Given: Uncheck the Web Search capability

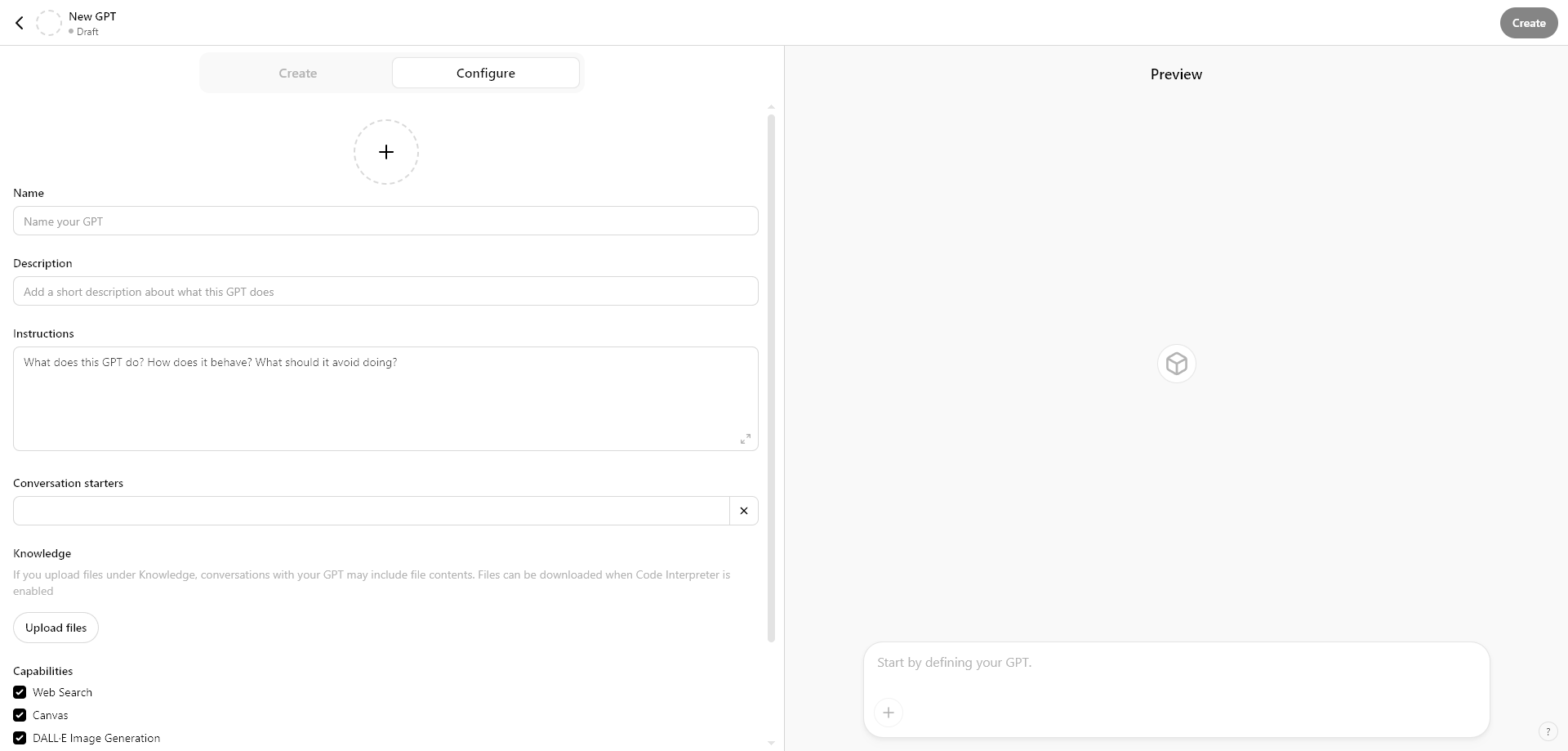Looking at the screenshot, I should [x=20, y=692].
